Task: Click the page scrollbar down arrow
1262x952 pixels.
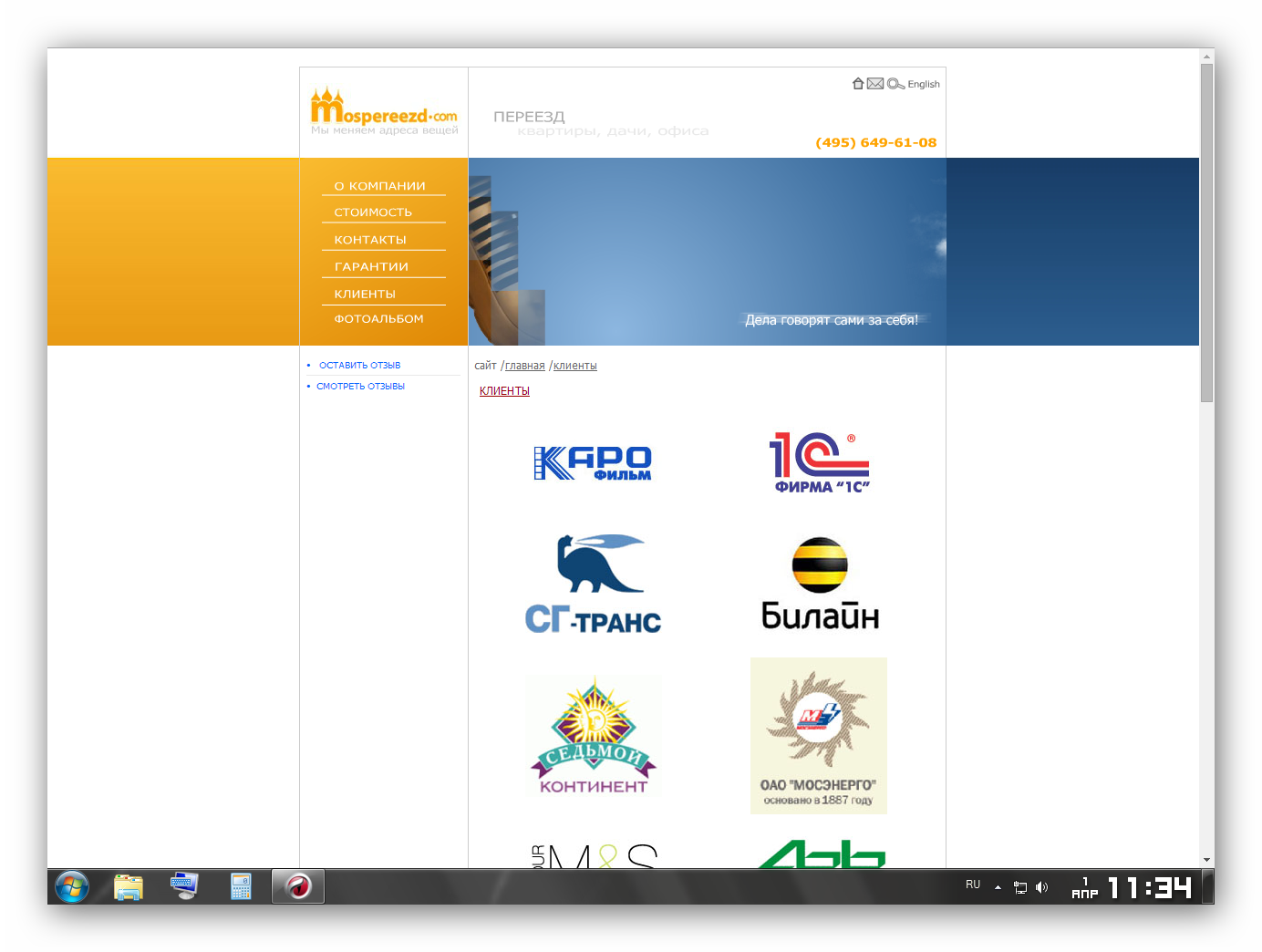Action: [x=1207, y=860]
